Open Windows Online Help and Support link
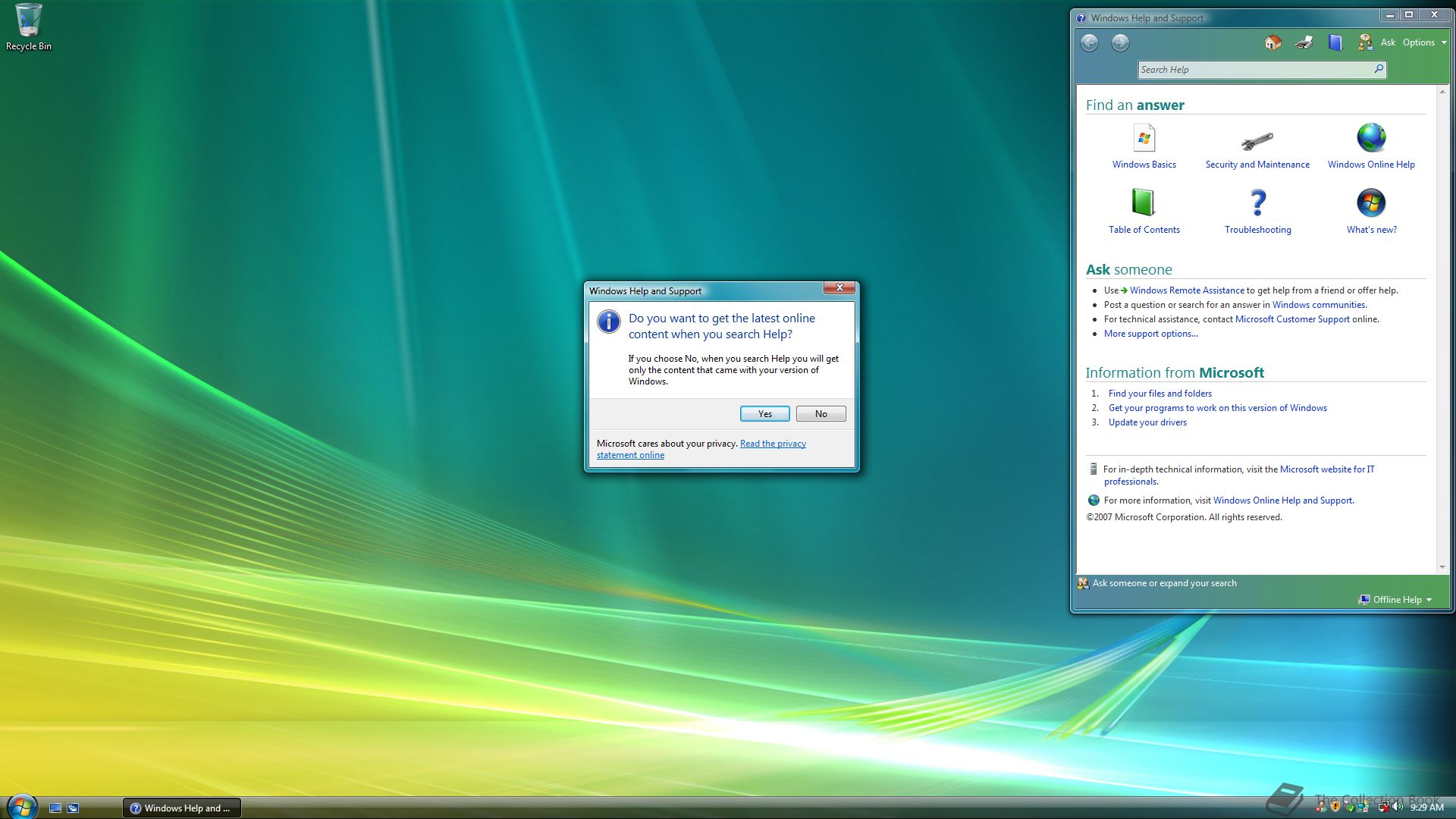The image size is (1456, 819). (x=1282, y=500)
